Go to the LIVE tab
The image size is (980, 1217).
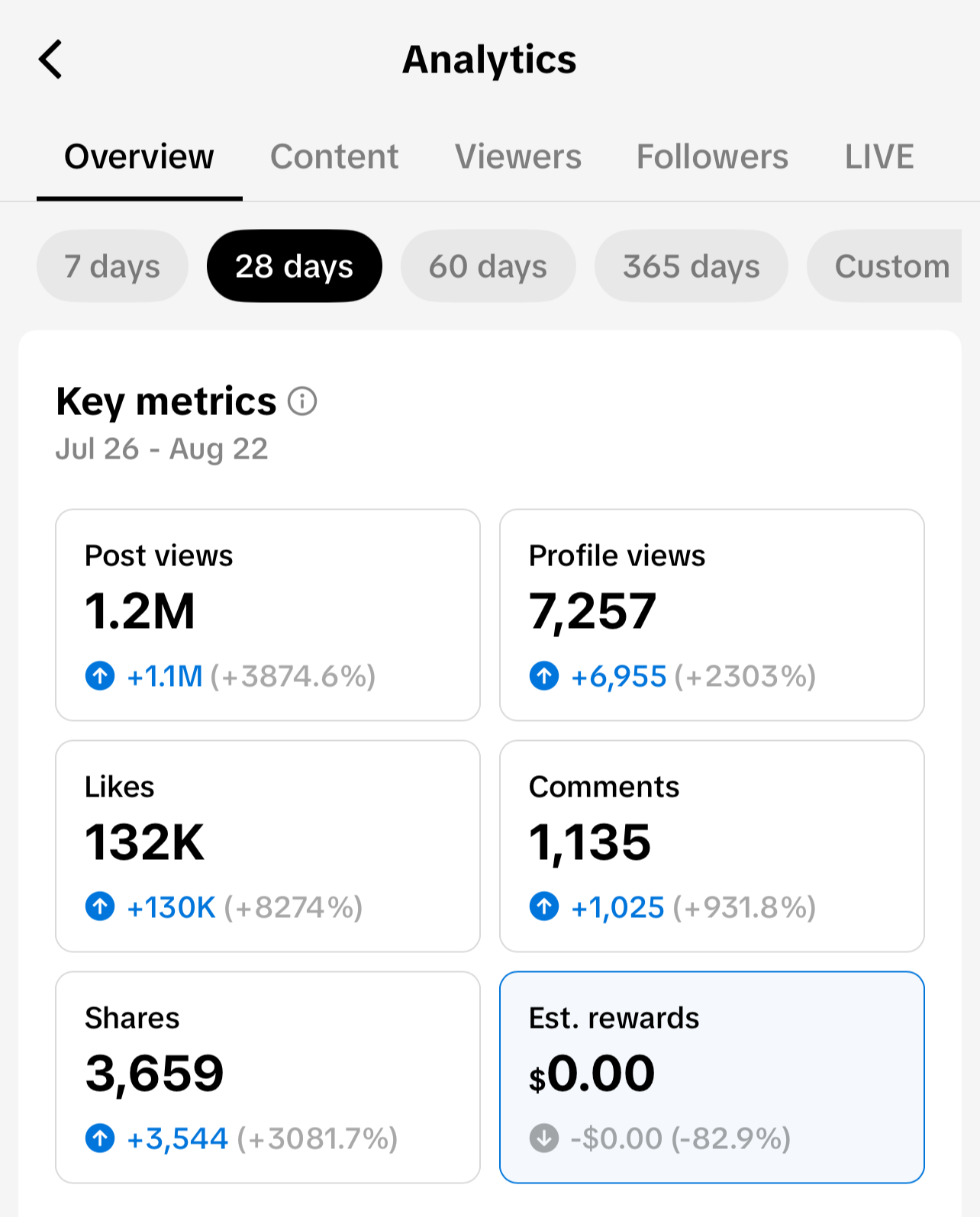coord(879,156)
